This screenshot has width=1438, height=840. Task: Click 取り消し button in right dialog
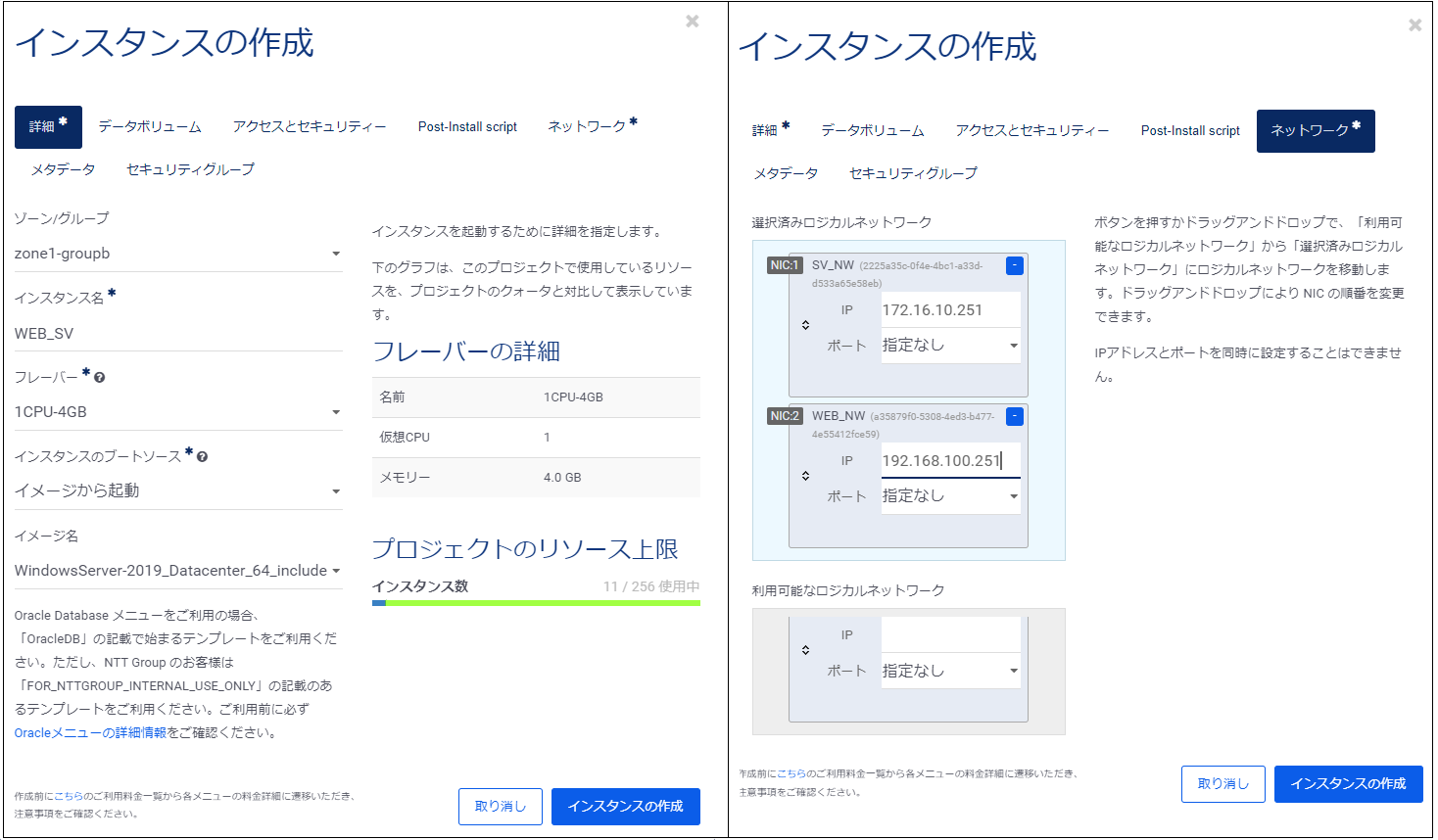[x=1223, y=784]
